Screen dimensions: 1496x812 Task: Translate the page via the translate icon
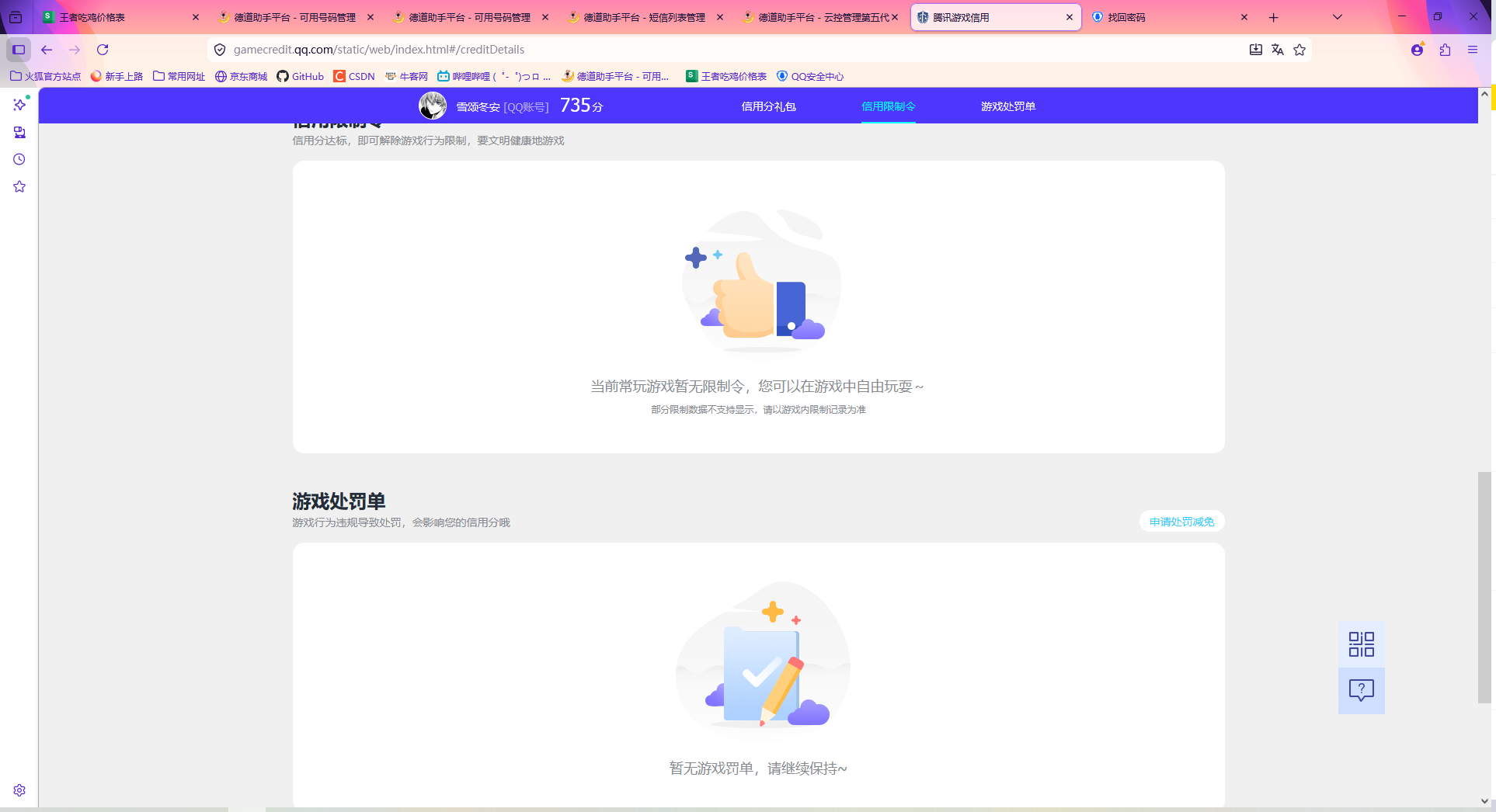[1278, 49]
